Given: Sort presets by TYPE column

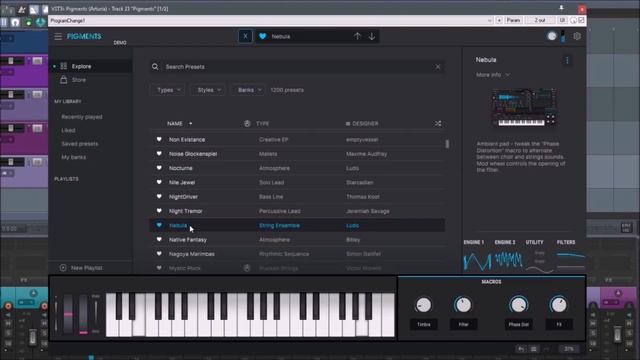Looking at the screenshot, I should 262,124.
